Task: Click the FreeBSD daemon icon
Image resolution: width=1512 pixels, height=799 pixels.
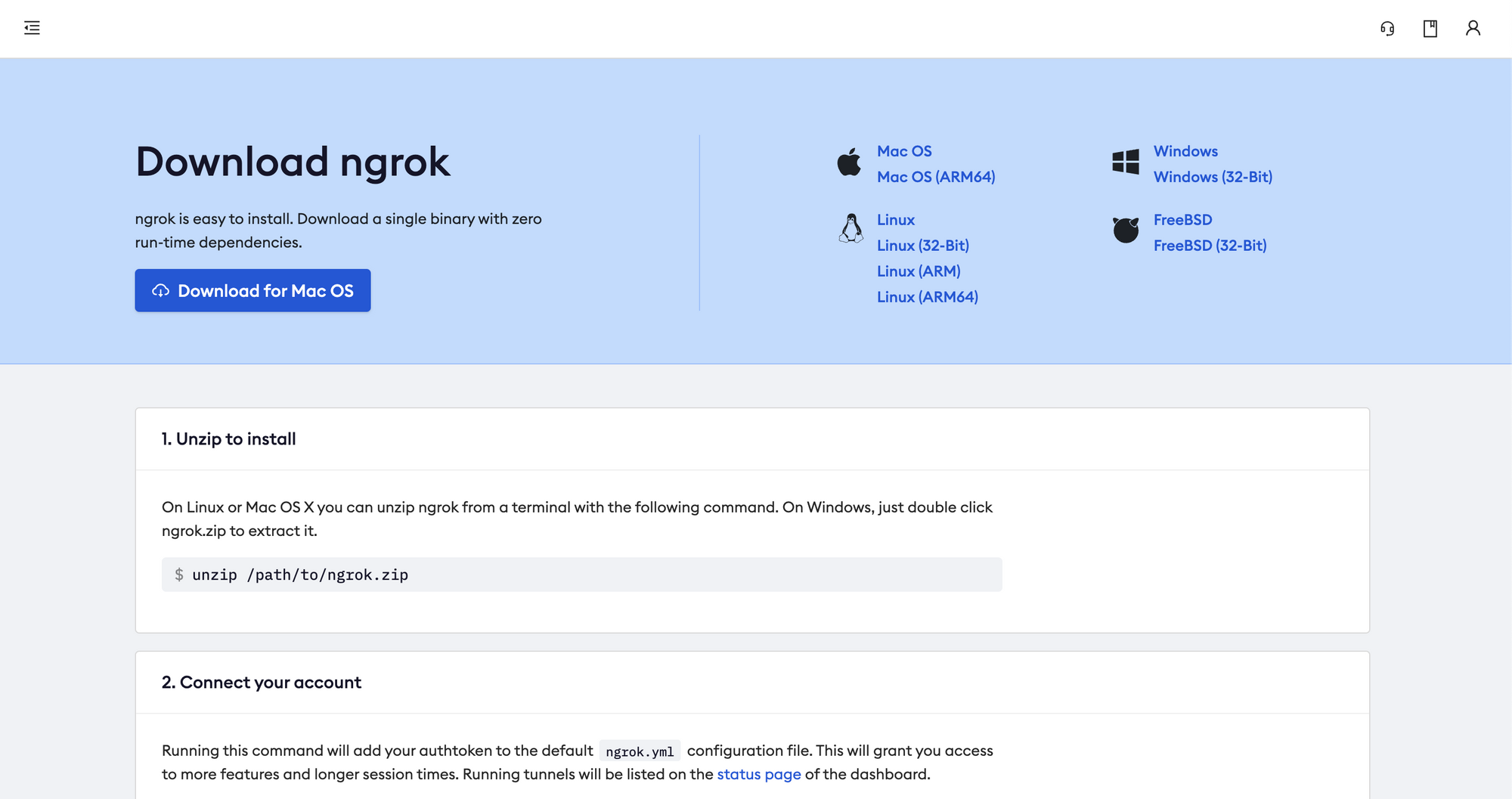Action: click(x=1126, y=230)
